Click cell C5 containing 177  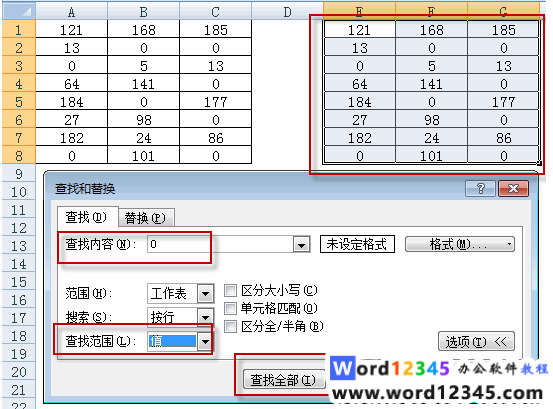[x=215, y=101]
